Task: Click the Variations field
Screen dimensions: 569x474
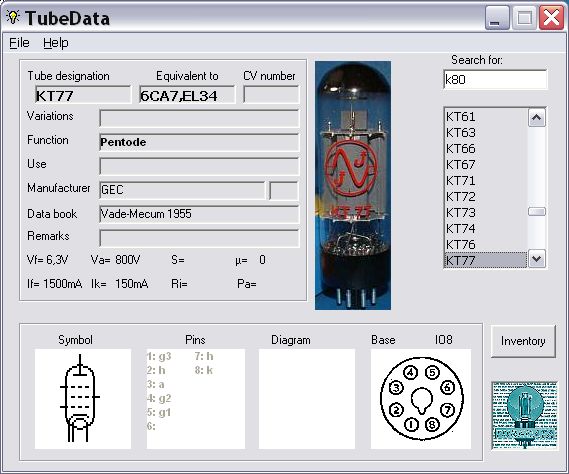Action: pos(199,118)
